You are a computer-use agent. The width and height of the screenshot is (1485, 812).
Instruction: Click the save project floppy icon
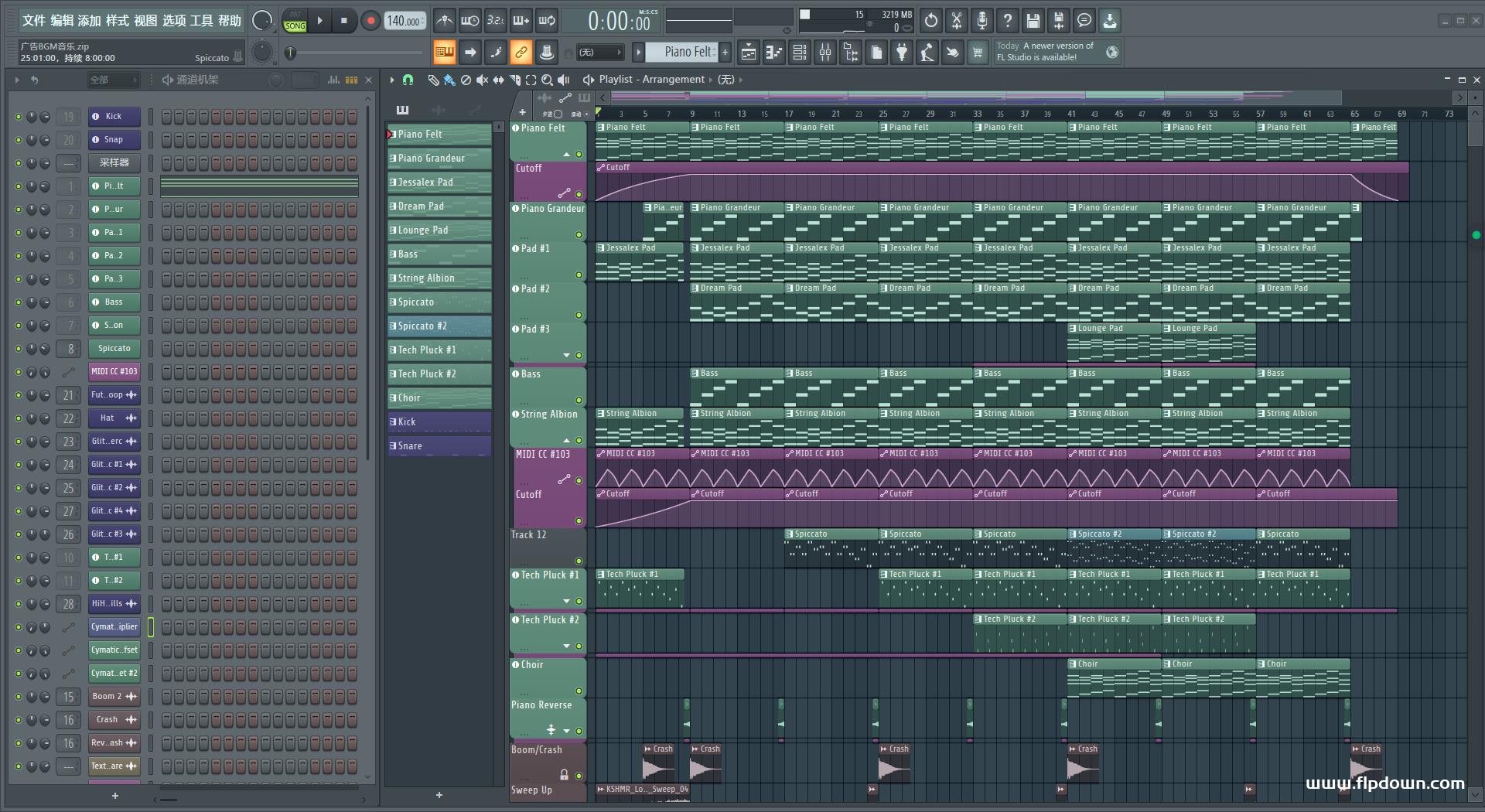pos(1033,21)
